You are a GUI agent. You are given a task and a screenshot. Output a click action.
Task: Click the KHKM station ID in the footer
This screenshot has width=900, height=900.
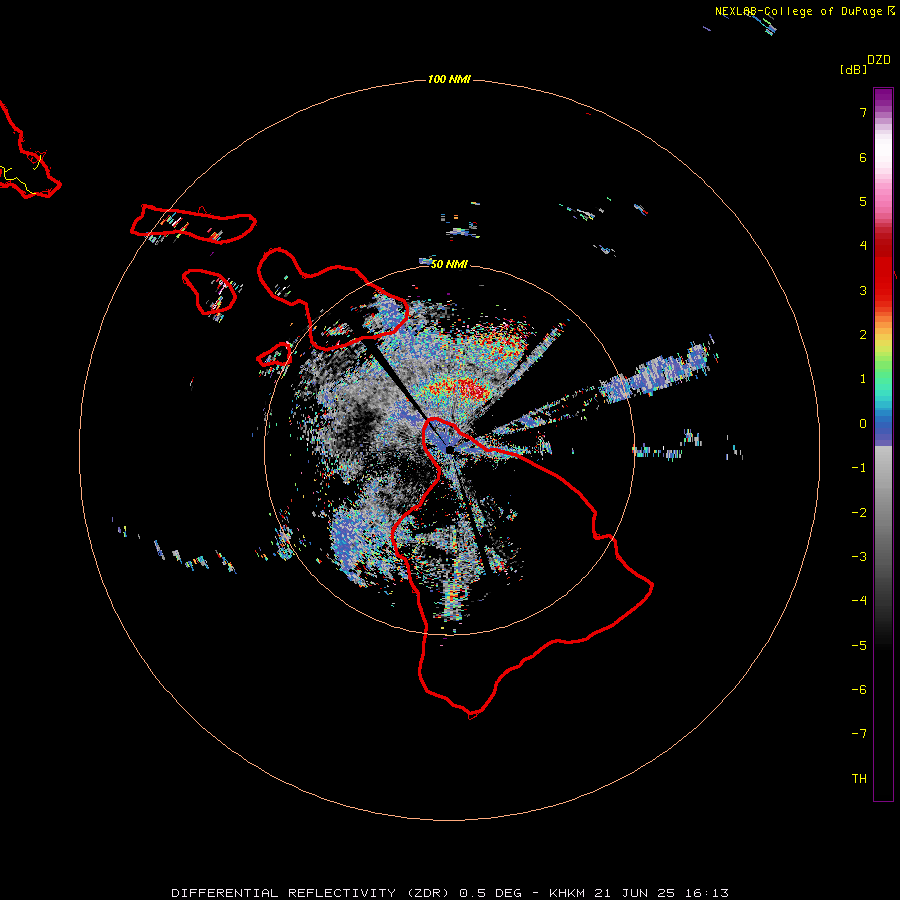(x=567, y=893)
